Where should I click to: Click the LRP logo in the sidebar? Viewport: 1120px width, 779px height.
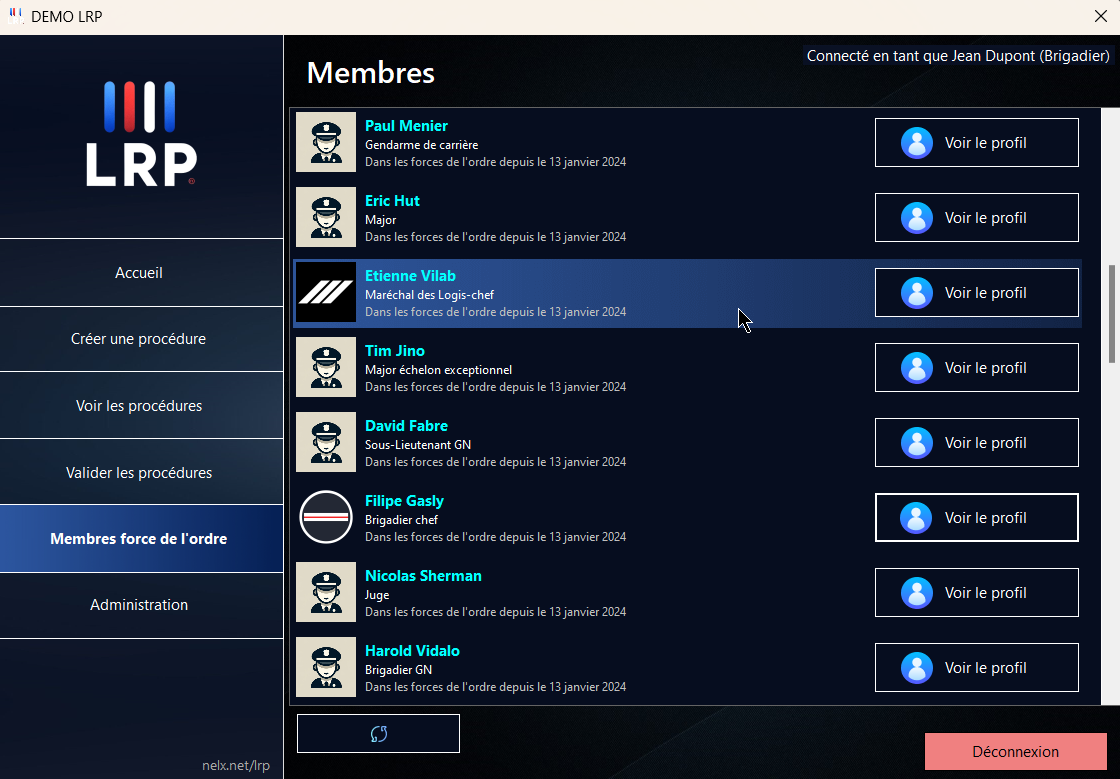click(x=141, y=134)
